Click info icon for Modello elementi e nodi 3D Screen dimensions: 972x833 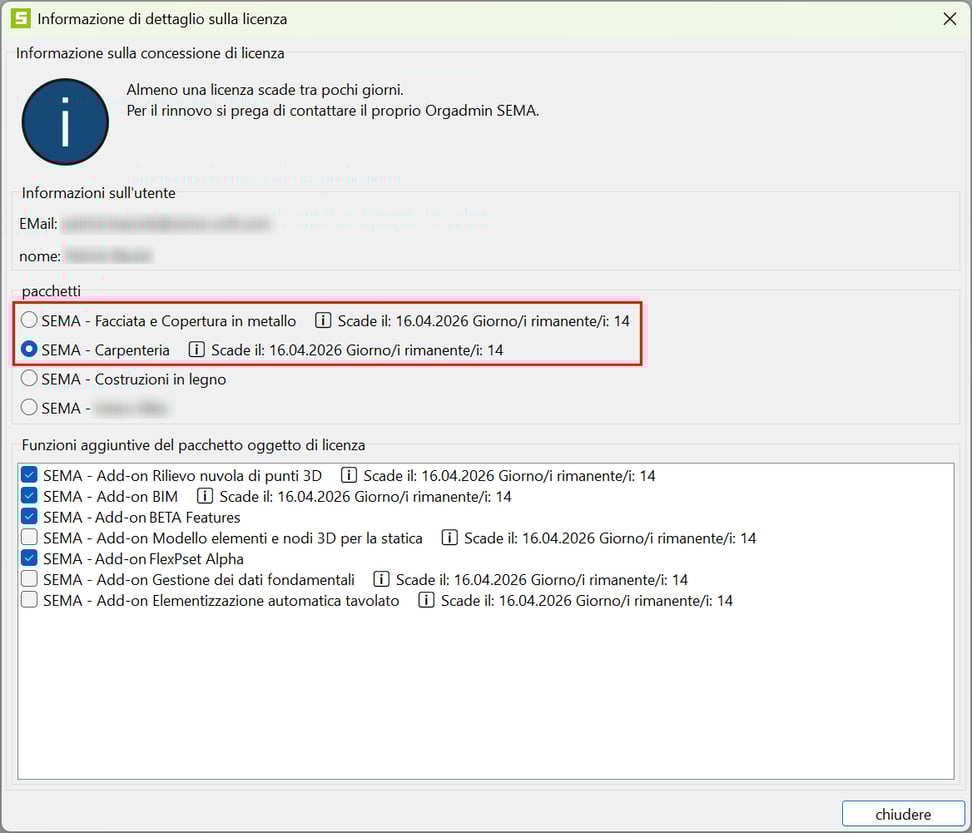tap(450, 538)
